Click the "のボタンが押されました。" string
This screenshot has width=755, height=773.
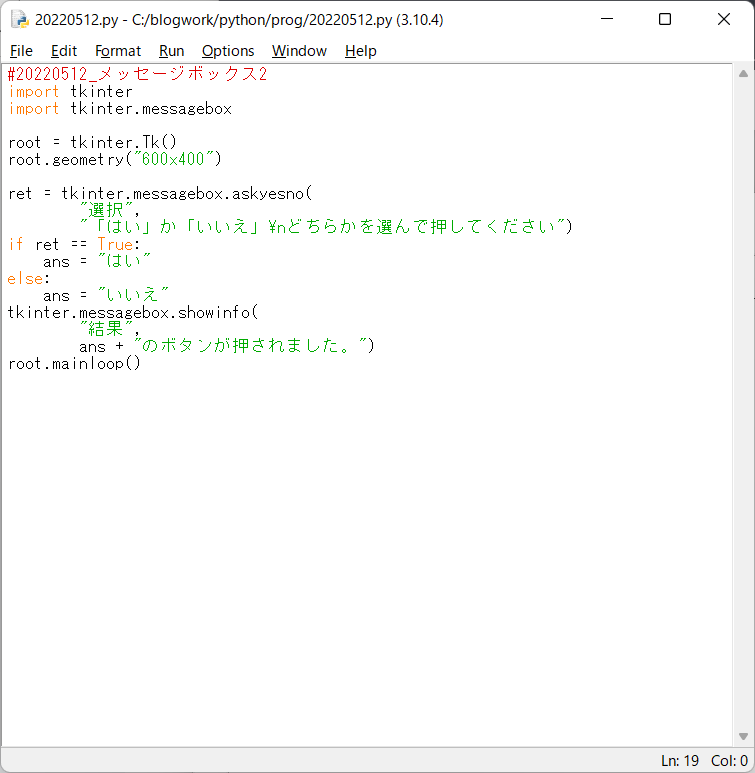pos(250,346)
